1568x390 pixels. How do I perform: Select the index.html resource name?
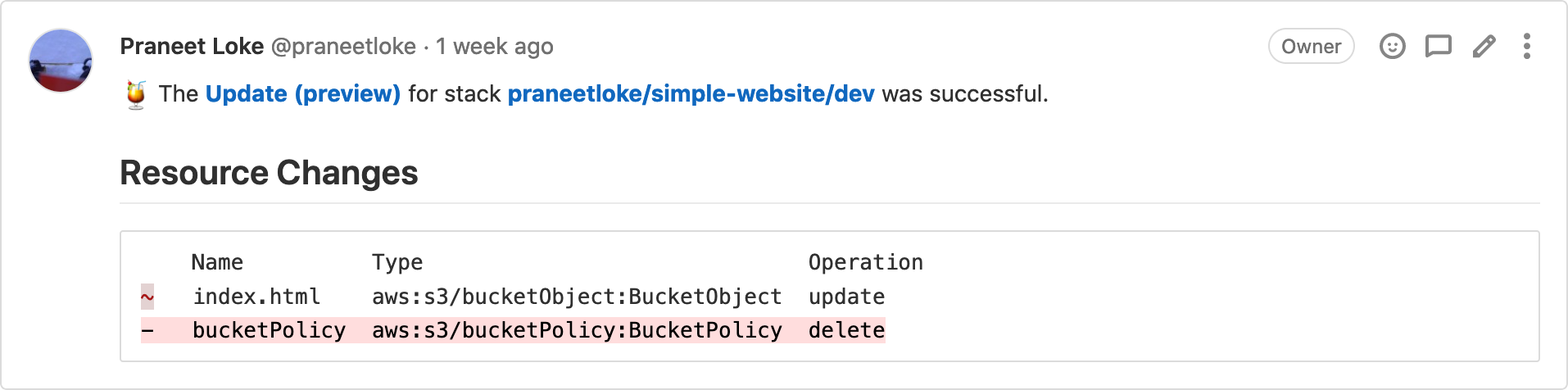point(256,297)
